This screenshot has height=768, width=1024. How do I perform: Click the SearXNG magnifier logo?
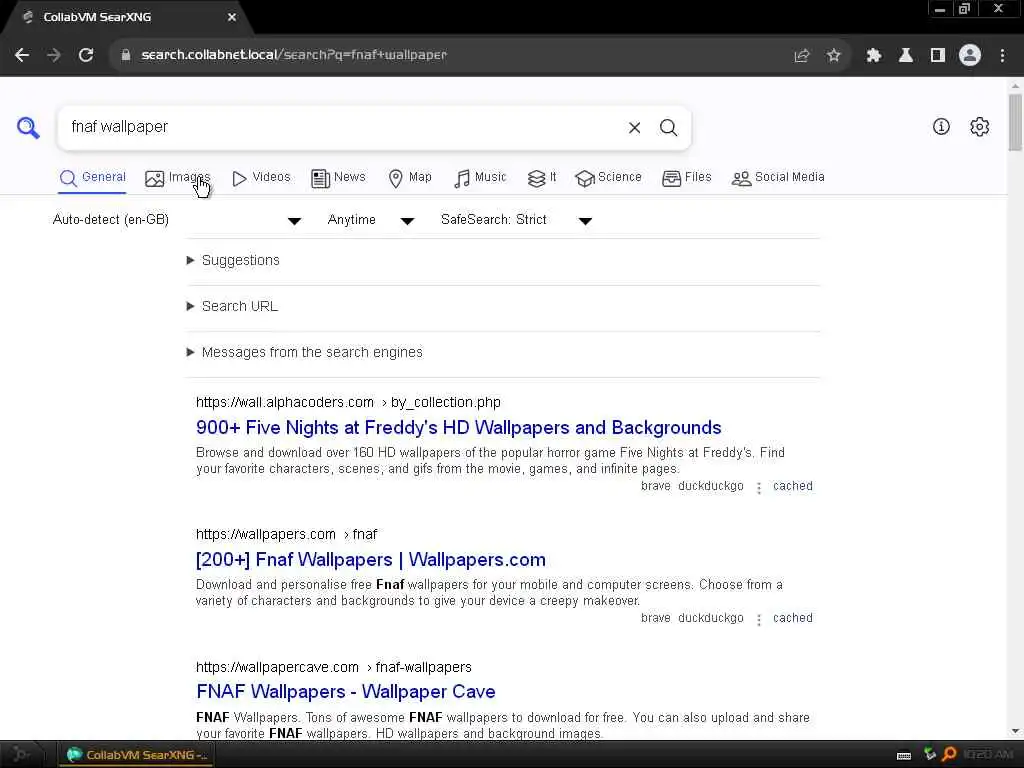pyautogui.click(x=28, y=127)
